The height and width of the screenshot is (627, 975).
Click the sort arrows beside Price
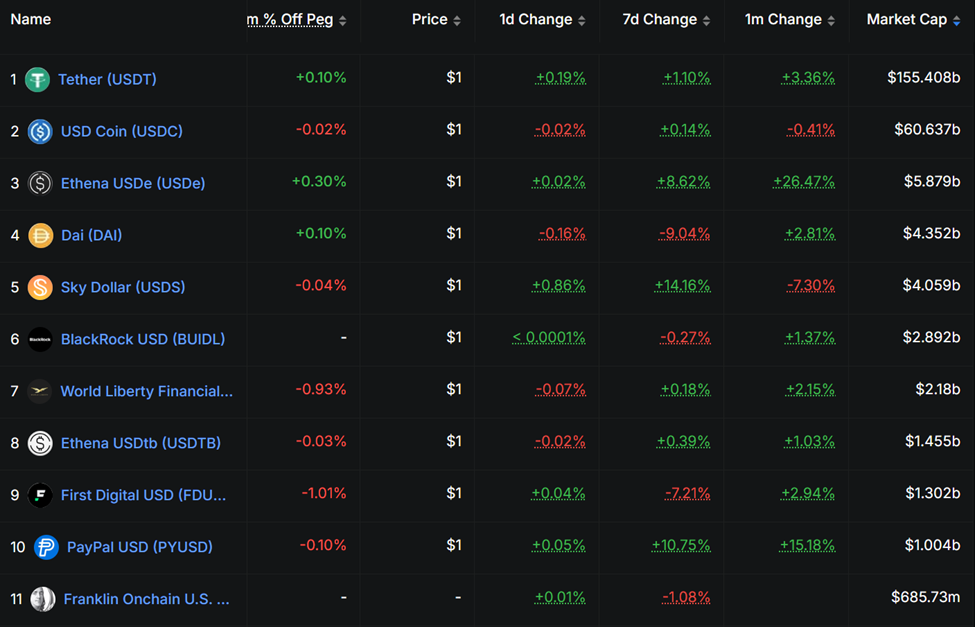[x=458, y=19]
